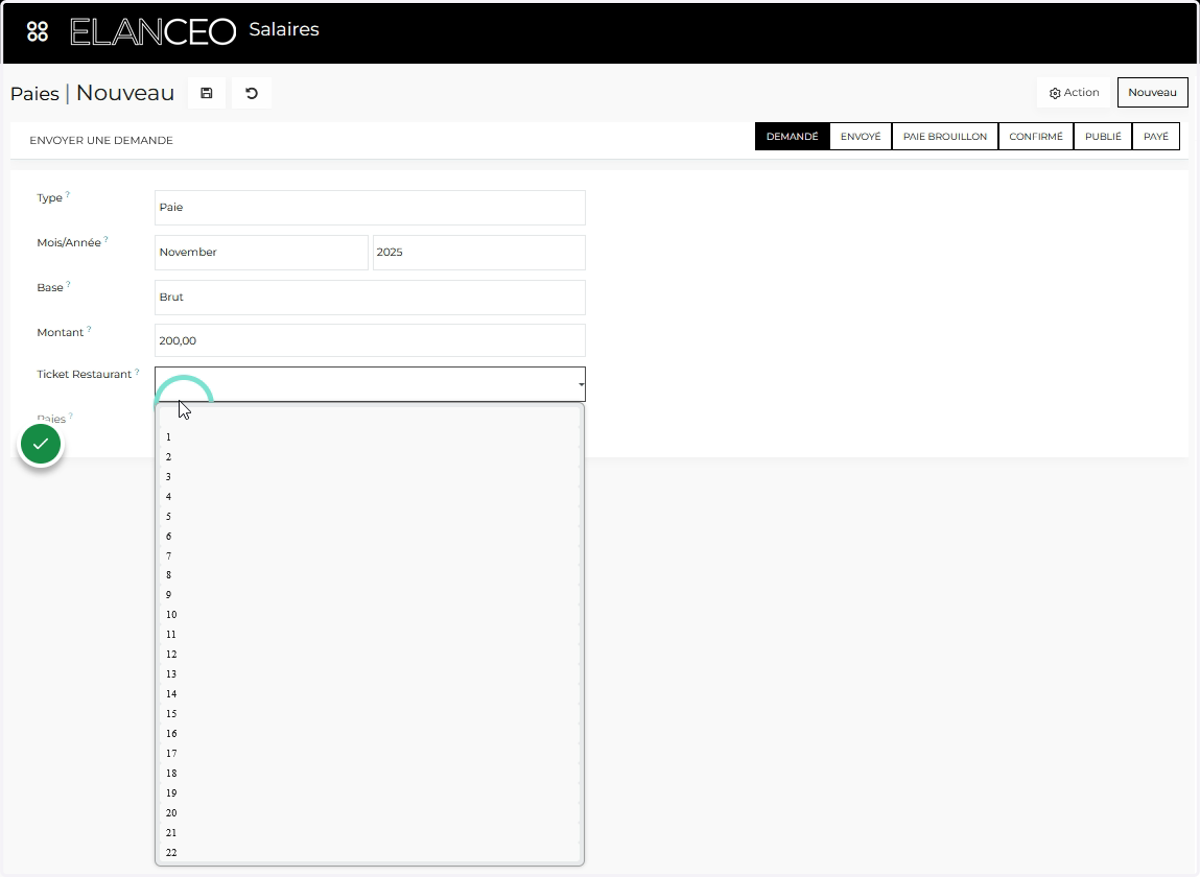Choose option 1 in the list

point(370,437)
